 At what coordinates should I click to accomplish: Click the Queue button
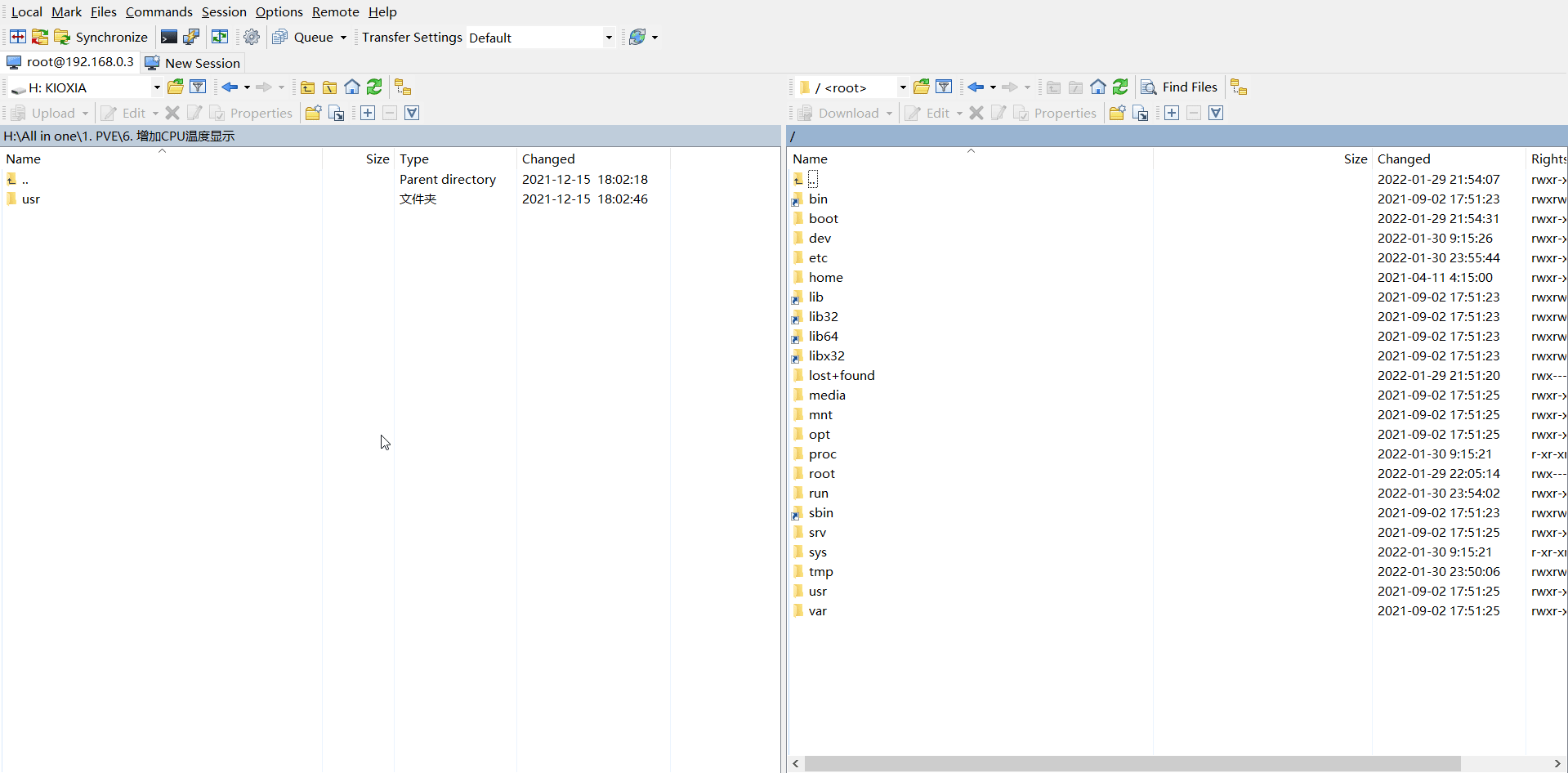[303, 37]
